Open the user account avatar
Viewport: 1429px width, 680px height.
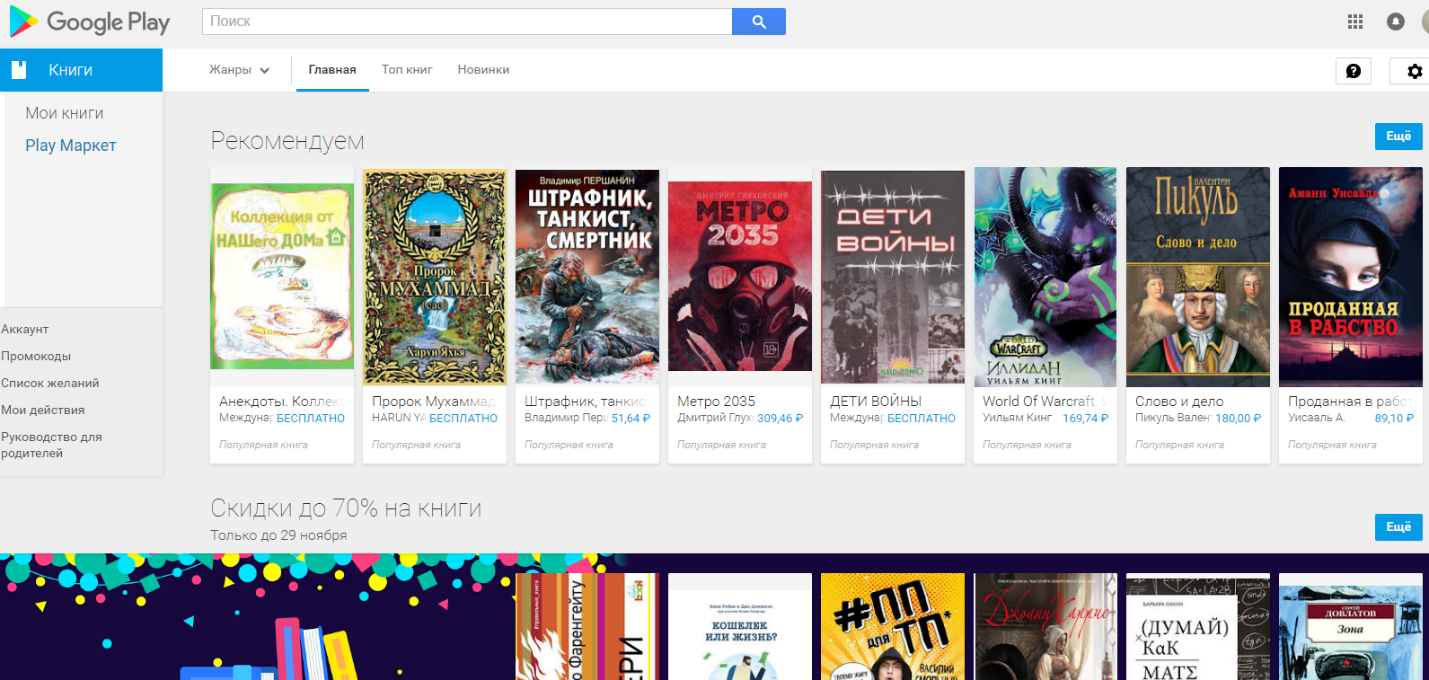click(1425, 21)
